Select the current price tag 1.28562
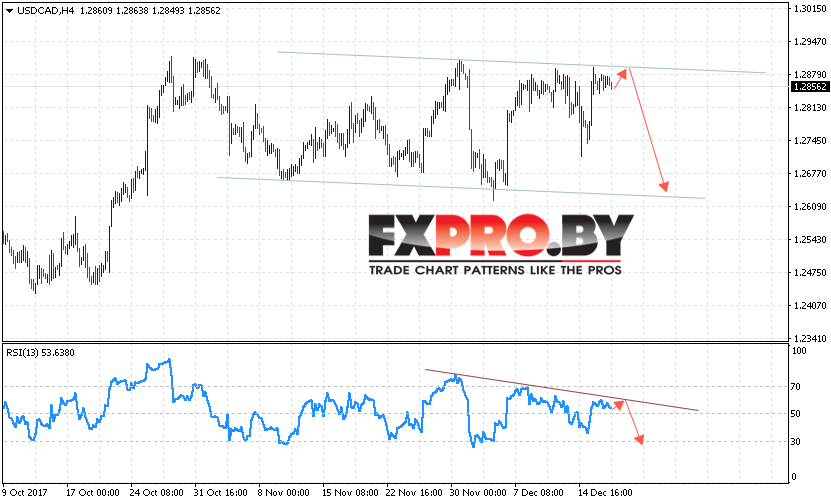831x504 pixels. point(809,87)
